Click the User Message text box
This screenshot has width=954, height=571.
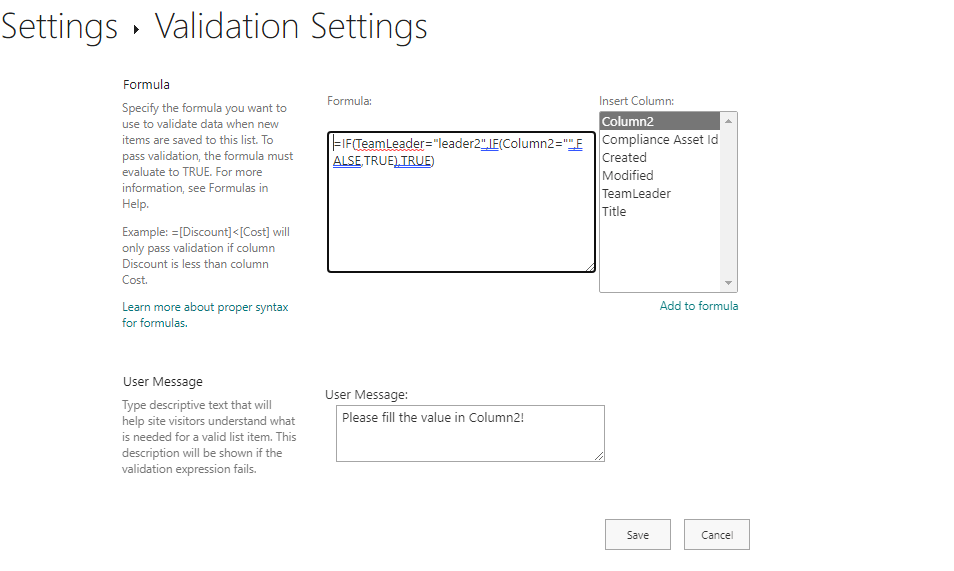click(x=470, y=433)
